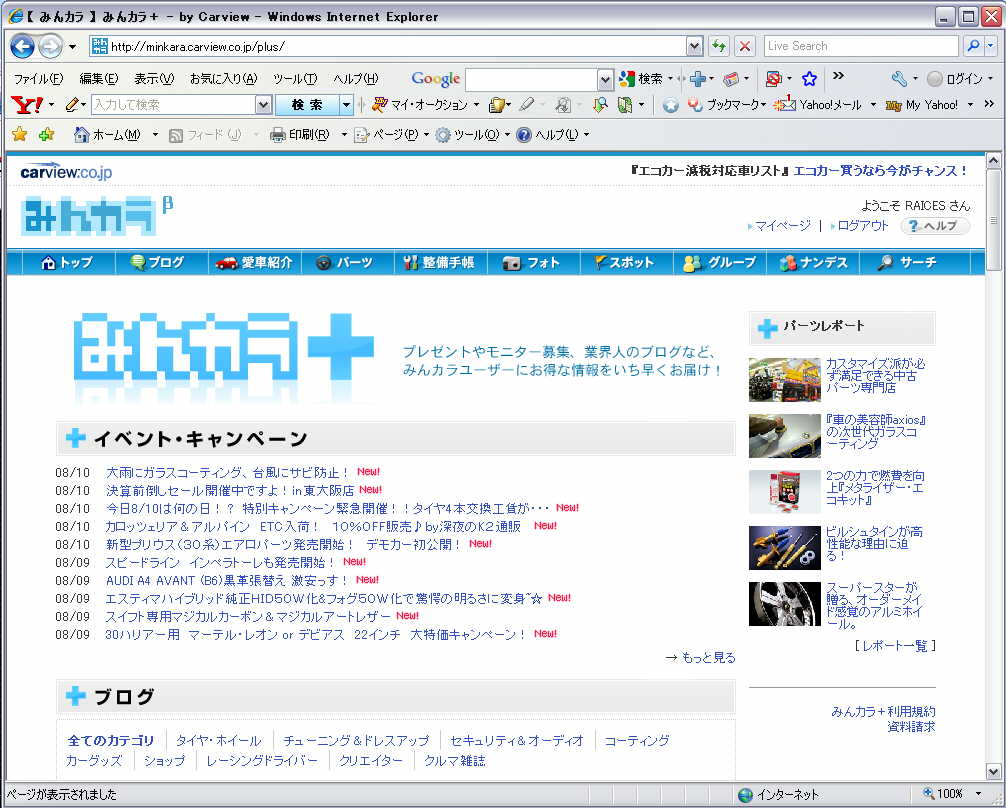This screenshot has height=808, width=1006.
Task: Open the Bilstein shock absorbers thumbnail
Action: pyautogui.click(x=785, y=547)
